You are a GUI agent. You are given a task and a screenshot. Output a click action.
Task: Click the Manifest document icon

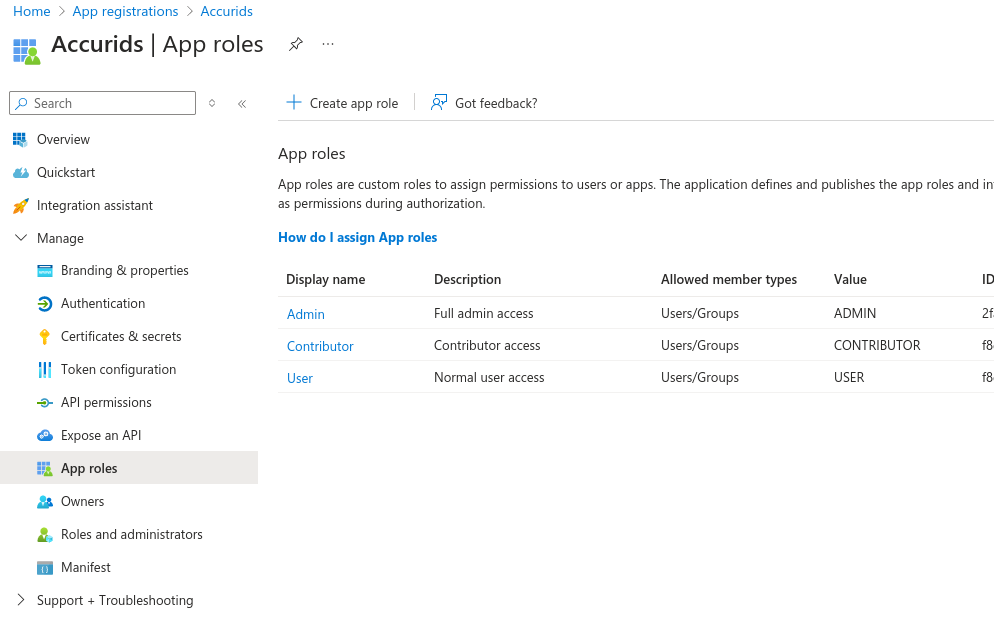click(44, 567)
